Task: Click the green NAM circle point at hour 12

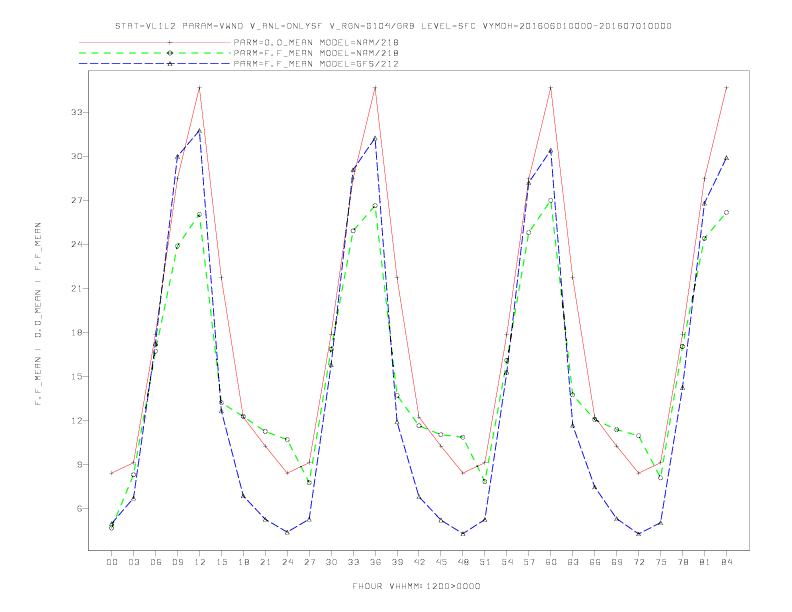Action: pos(200,215)
